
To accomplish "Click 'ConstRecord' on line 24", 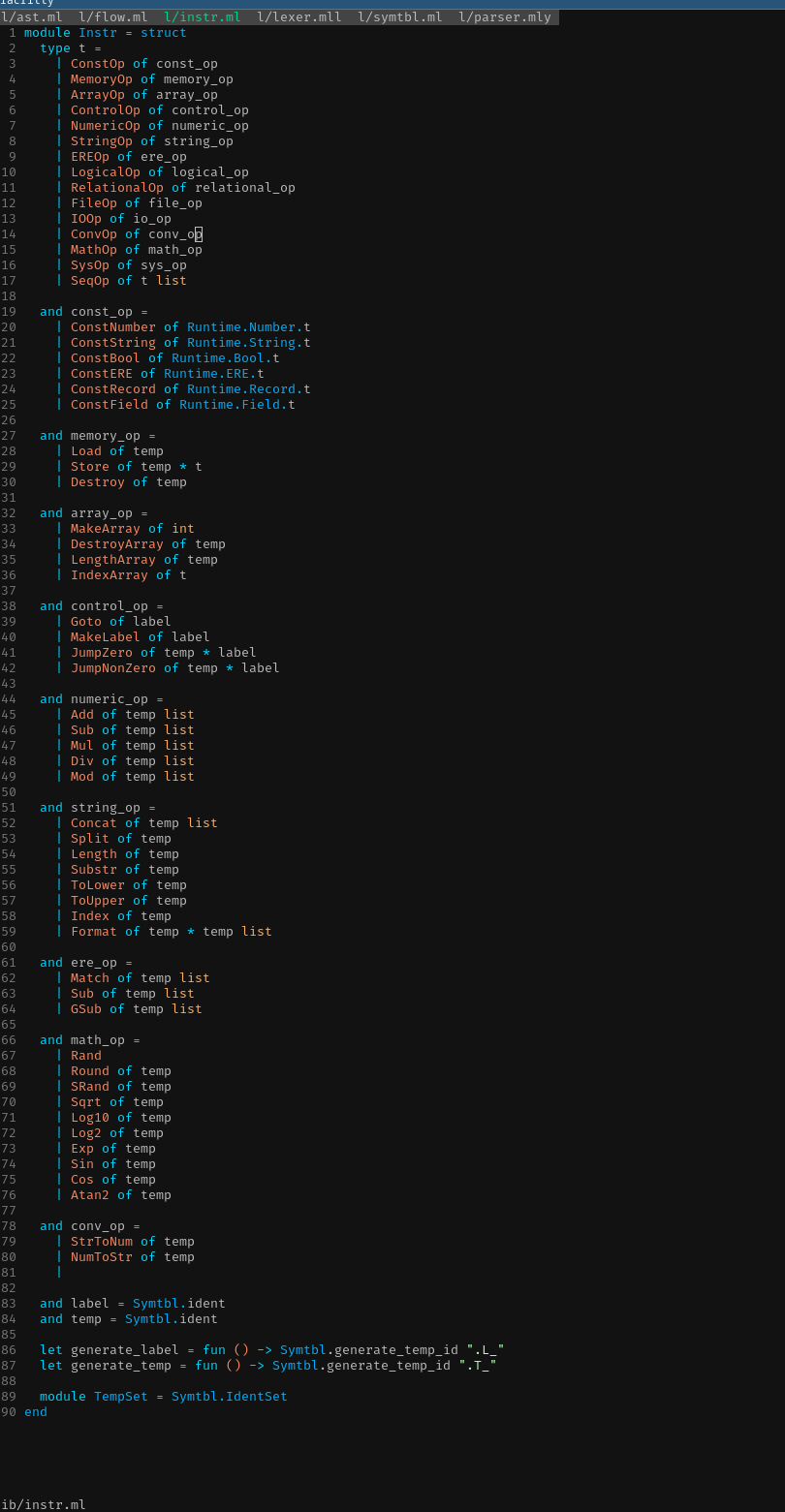I will click(x=113, y=389).
